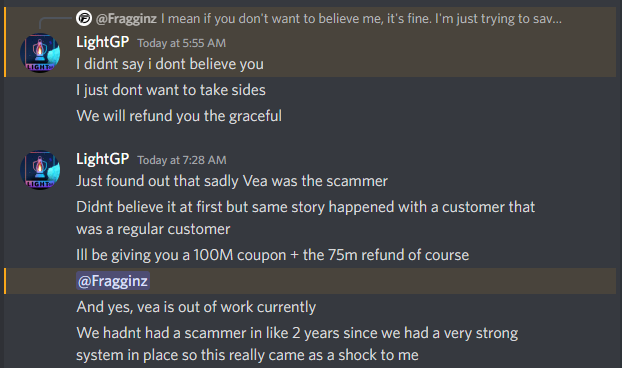622x368 pixels.
Task: Select message 'We will refund you the graceful'
Action: click(179, 116)
